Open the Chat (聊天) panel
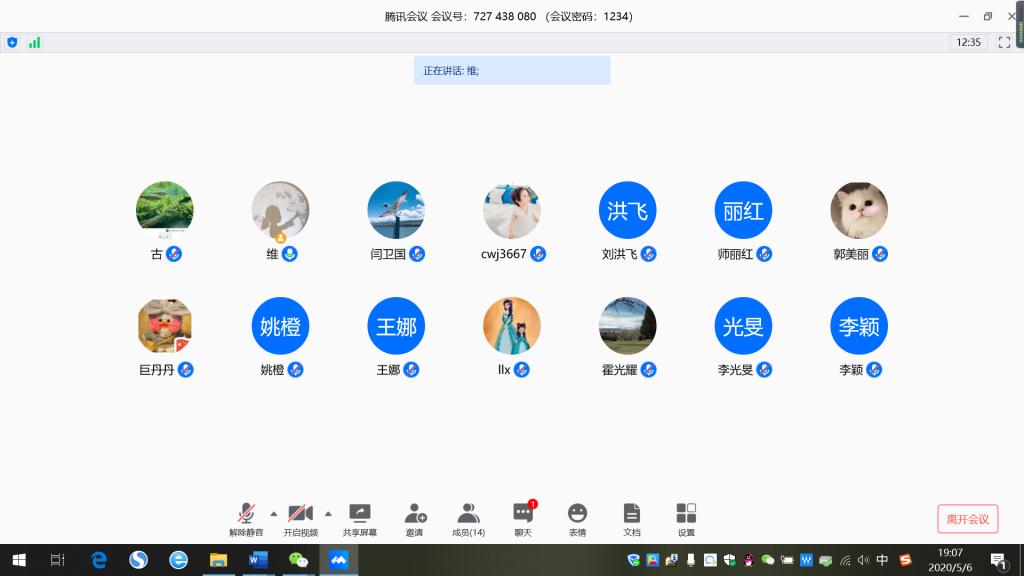 (523, 519)
